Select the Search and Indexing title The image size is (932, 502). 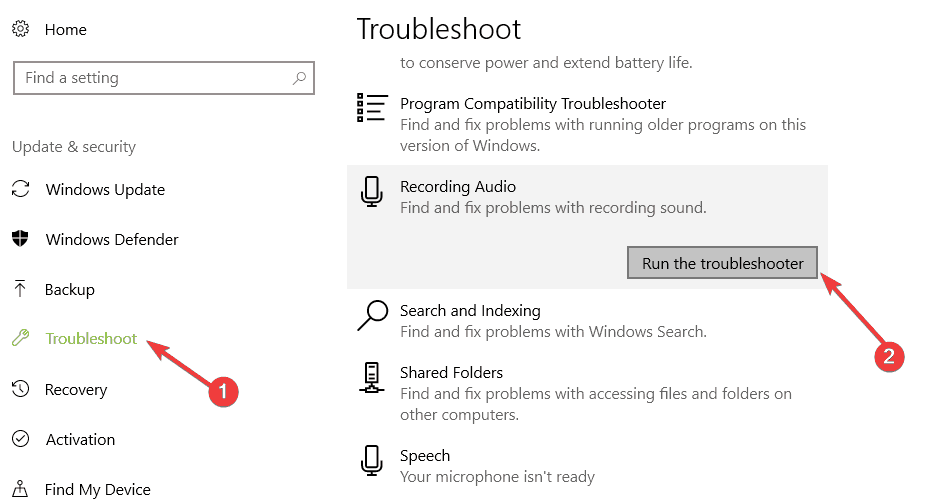coord(470,311)
